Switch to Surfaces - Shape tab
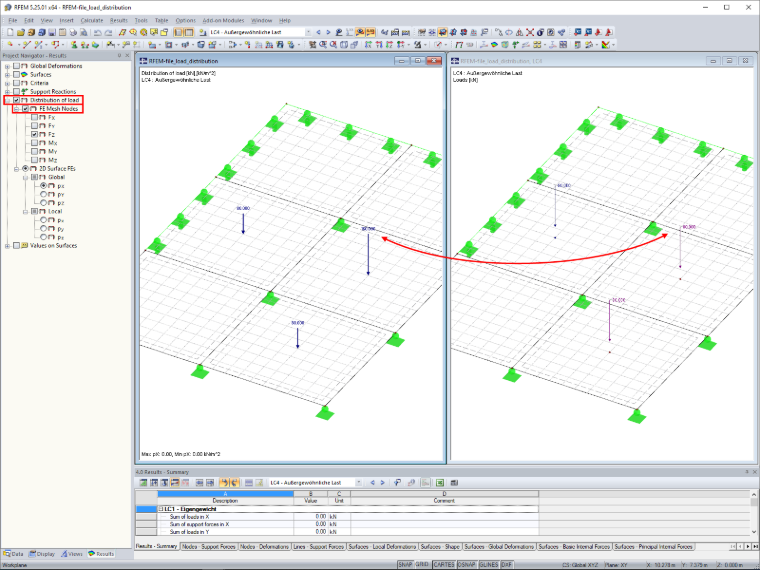Viewport: 760px width, 570px height. tap(440, 547)
